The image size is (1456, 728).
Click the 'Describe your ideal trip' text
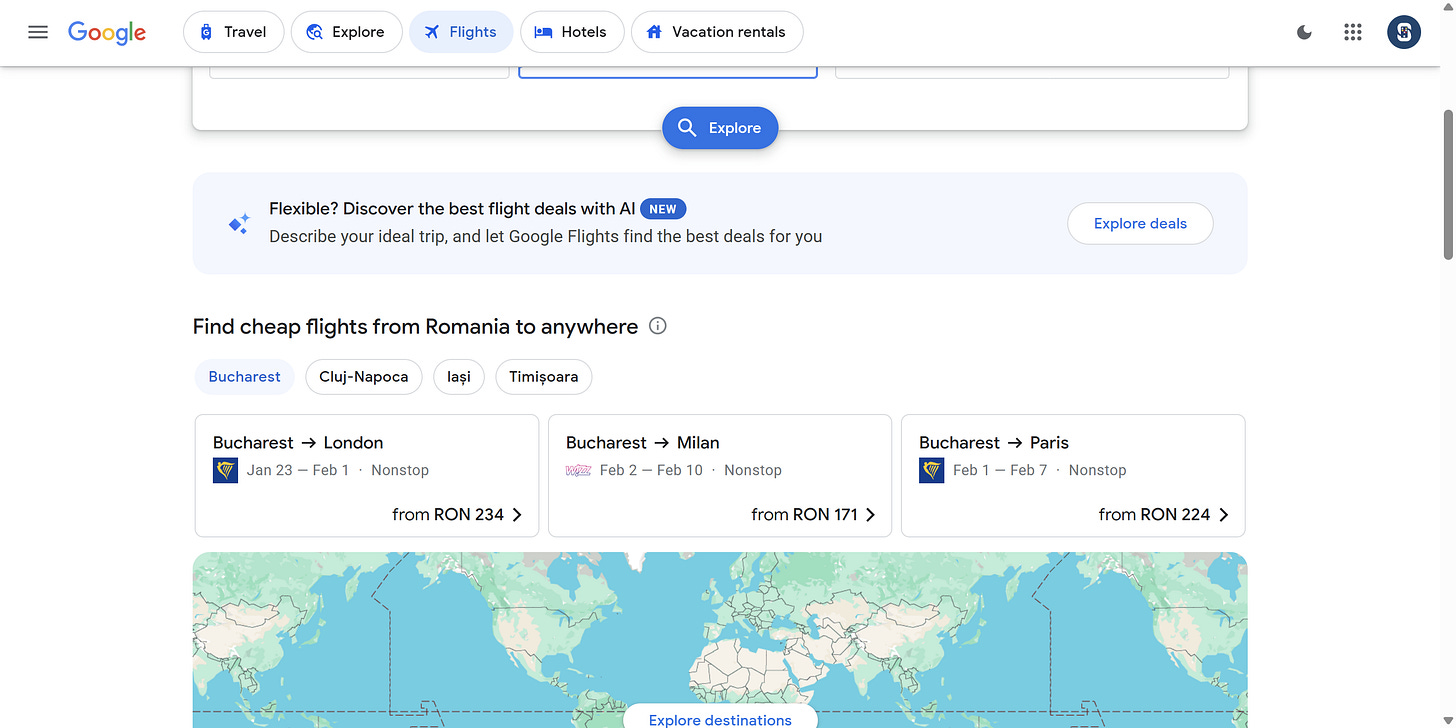tap(546, 237)
